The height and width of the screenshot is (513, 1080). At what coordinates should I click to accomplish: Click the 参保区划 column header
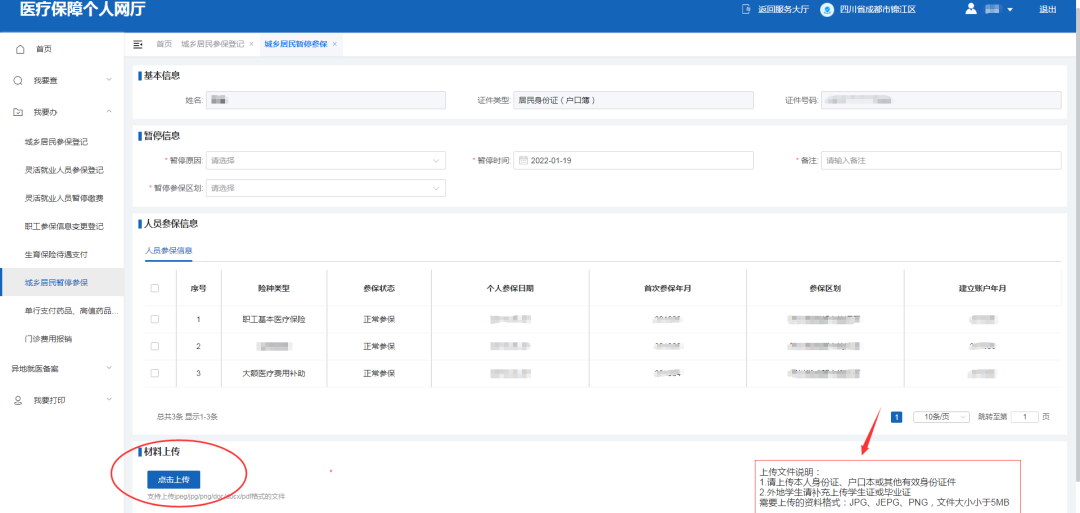point(824,288)
